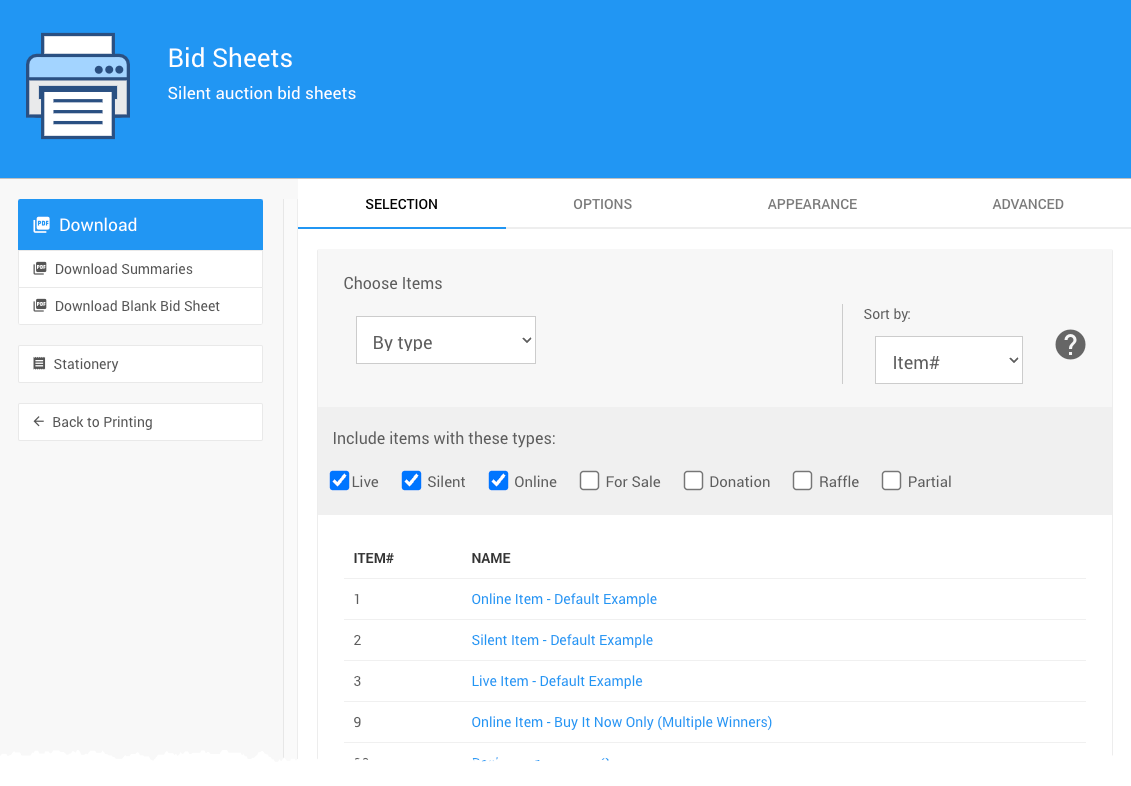
Task: Click the Download Blank Bid Sheet icon
Action: 40,306
